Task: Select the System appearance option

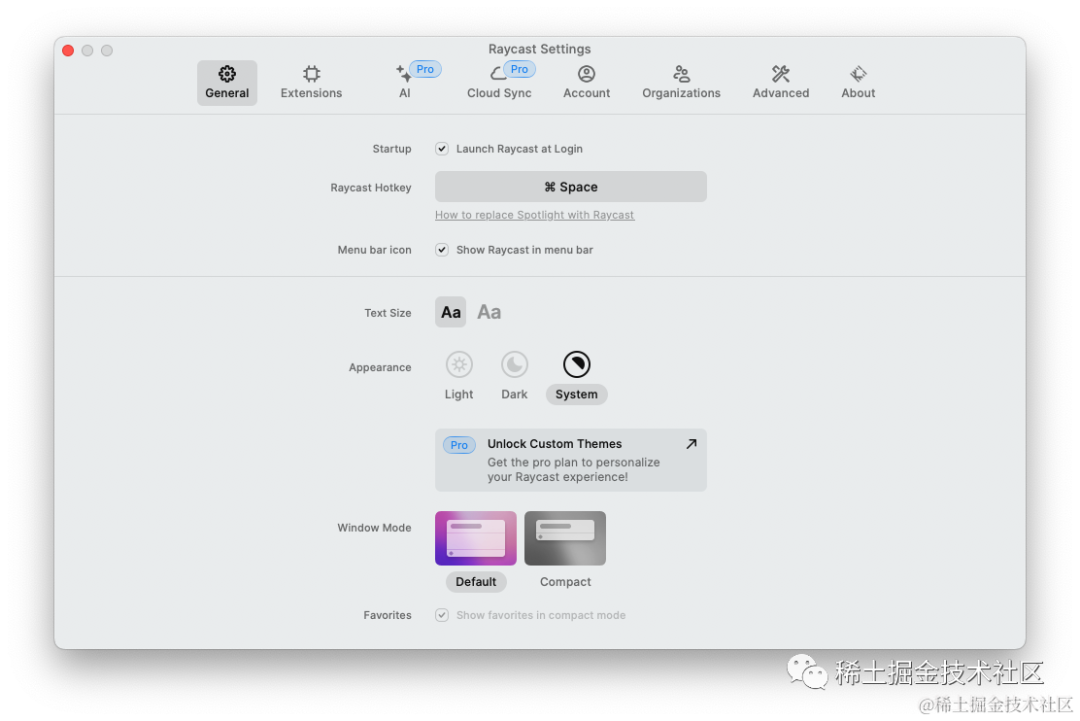Action: [x=576, y=365]
